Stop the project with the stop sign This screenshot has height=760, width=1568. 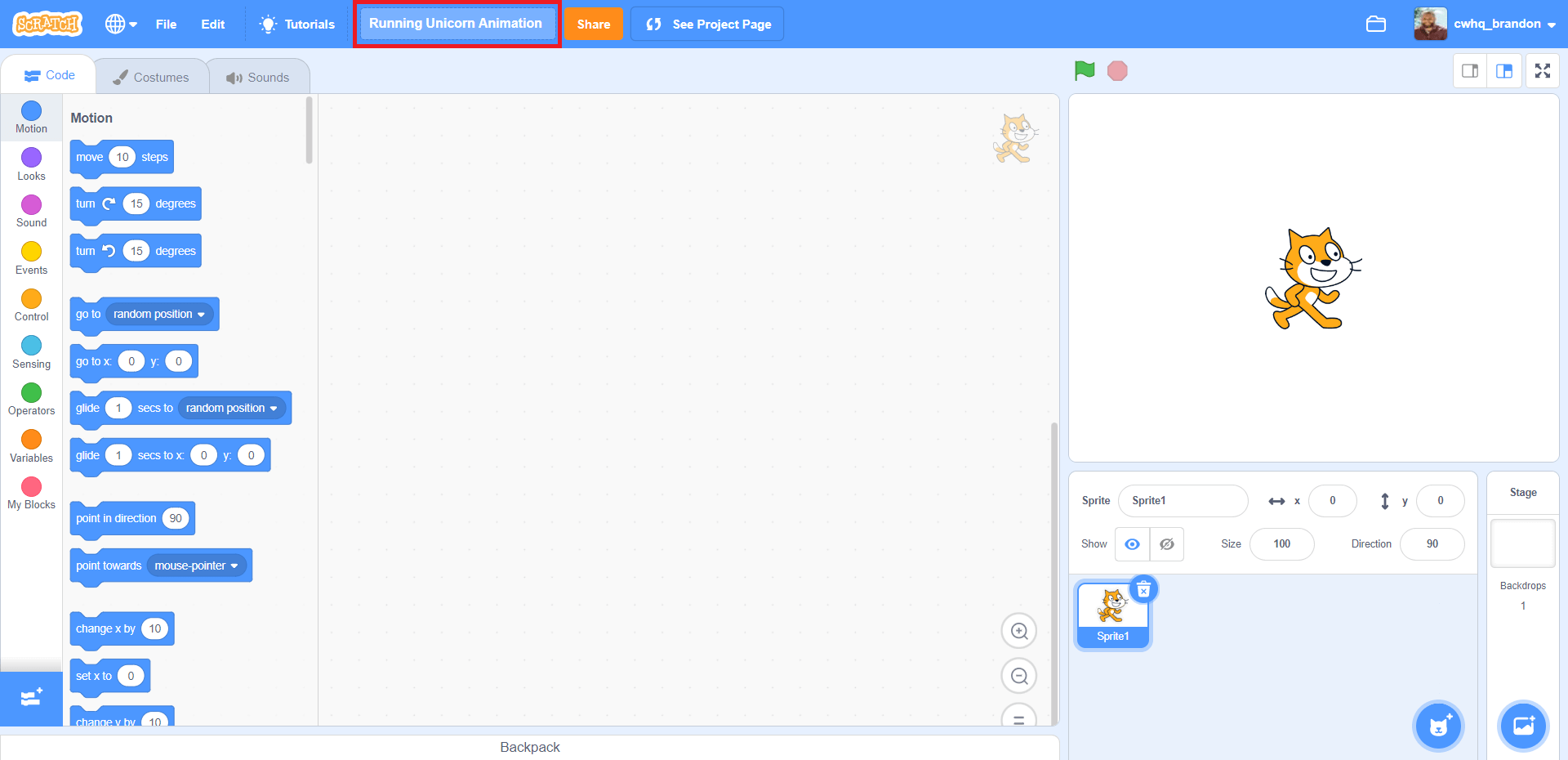tap(1116, 70)
